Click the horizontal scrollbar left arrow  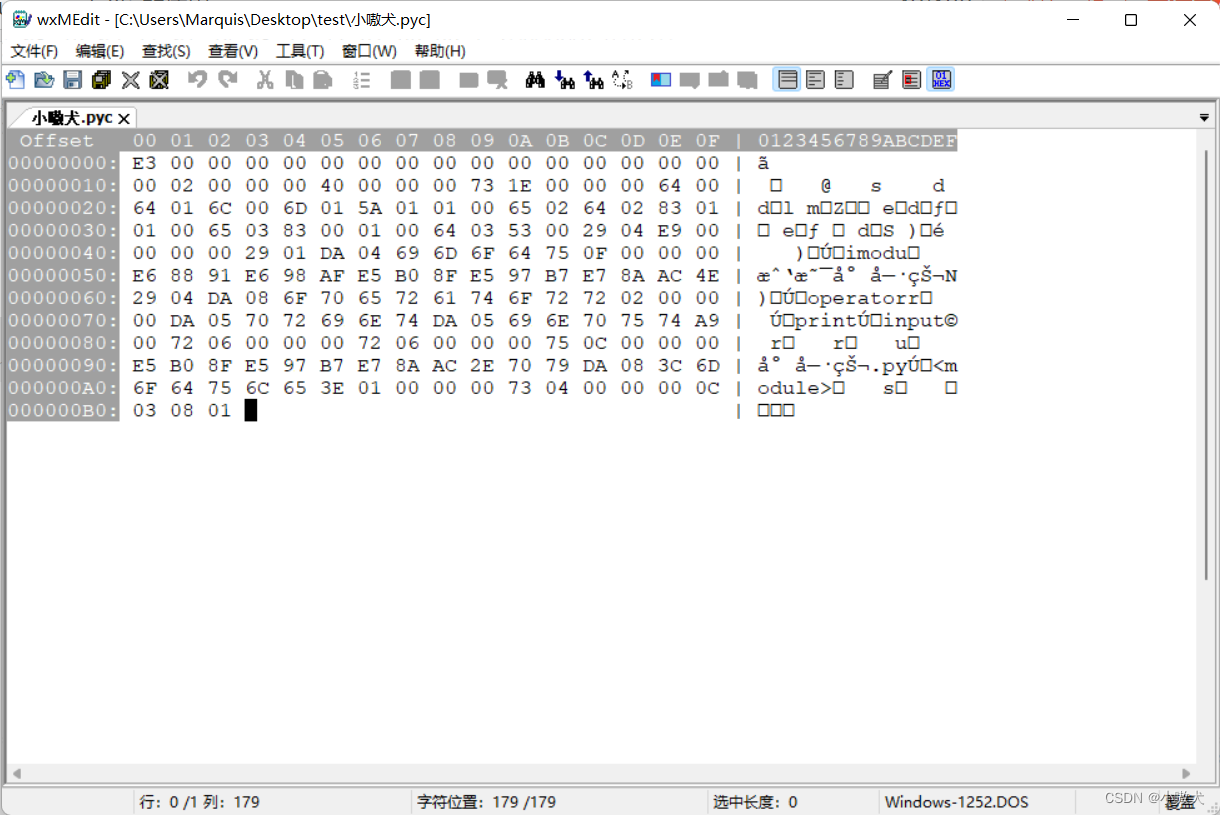(x=15, y=773)
